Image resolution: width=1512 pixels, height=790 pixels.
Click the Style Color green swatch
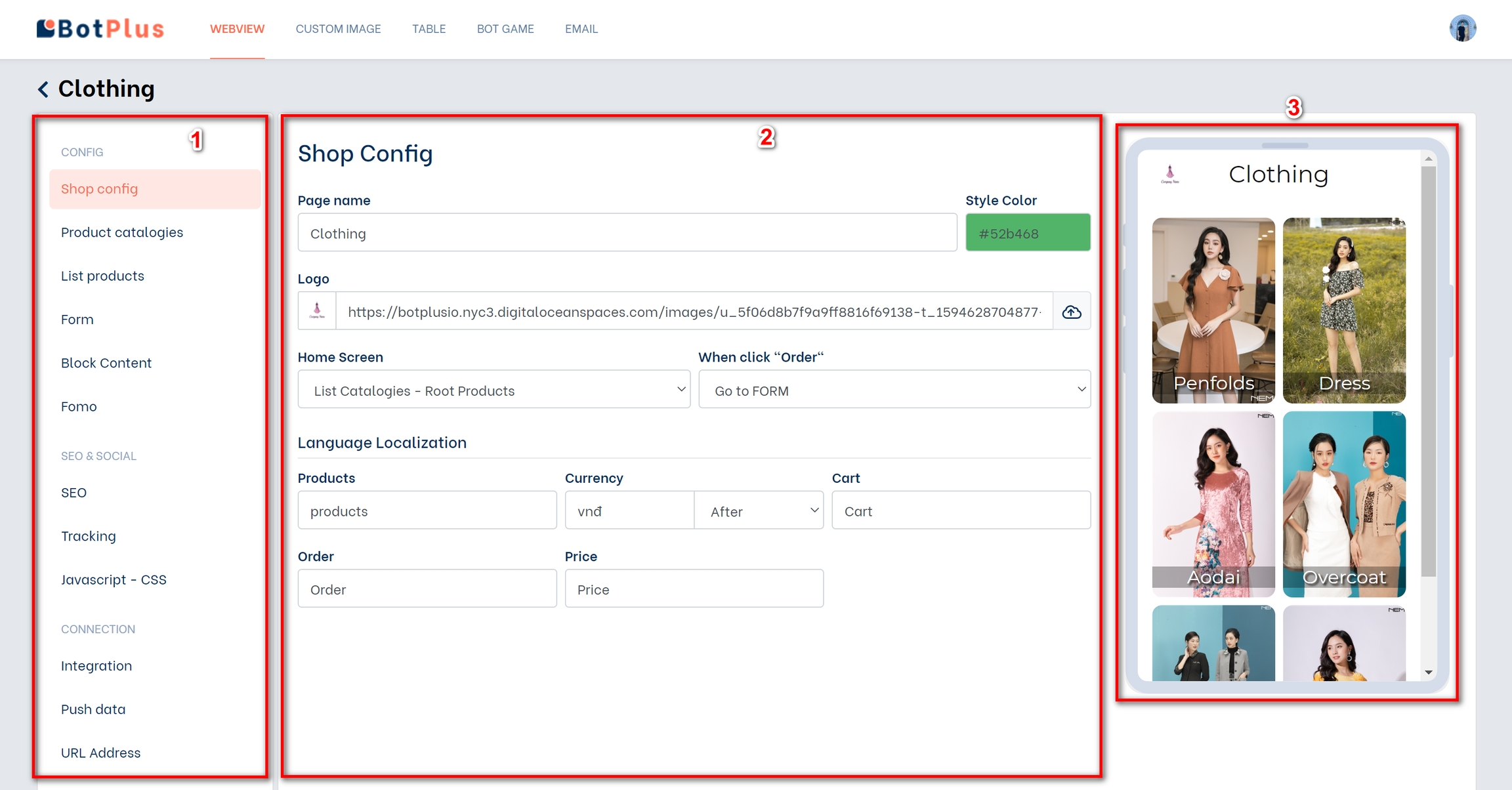click(x=1027, y=233)
